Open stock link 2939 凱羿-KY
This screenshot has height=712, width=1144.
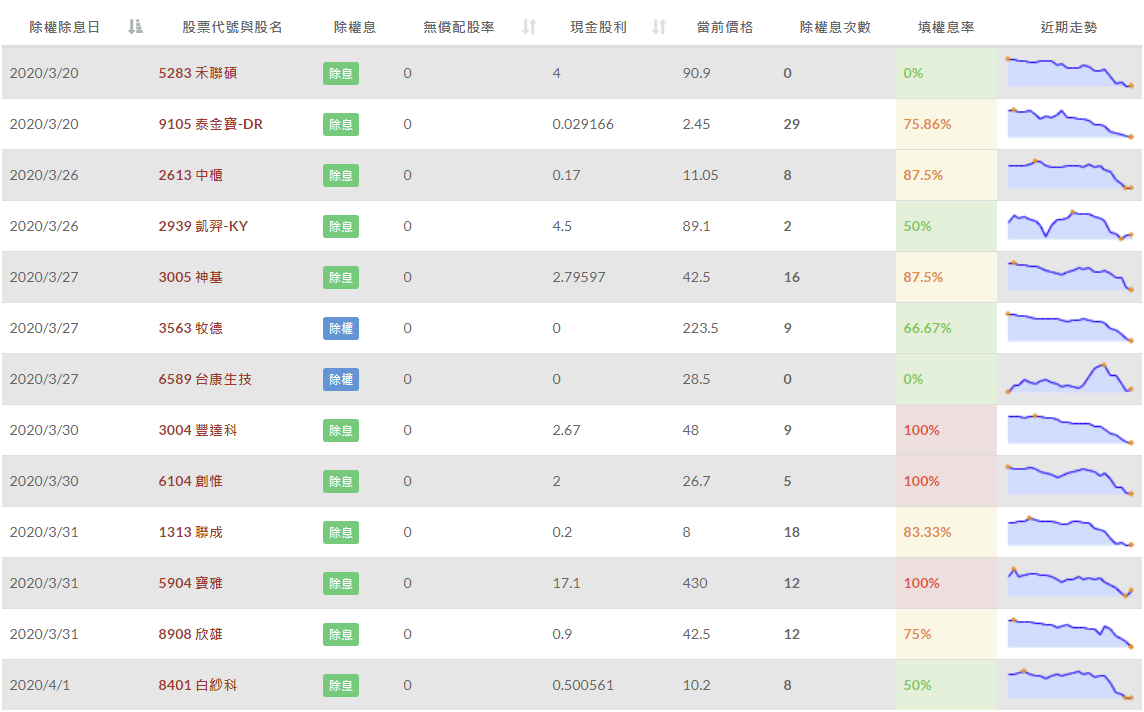204,226
